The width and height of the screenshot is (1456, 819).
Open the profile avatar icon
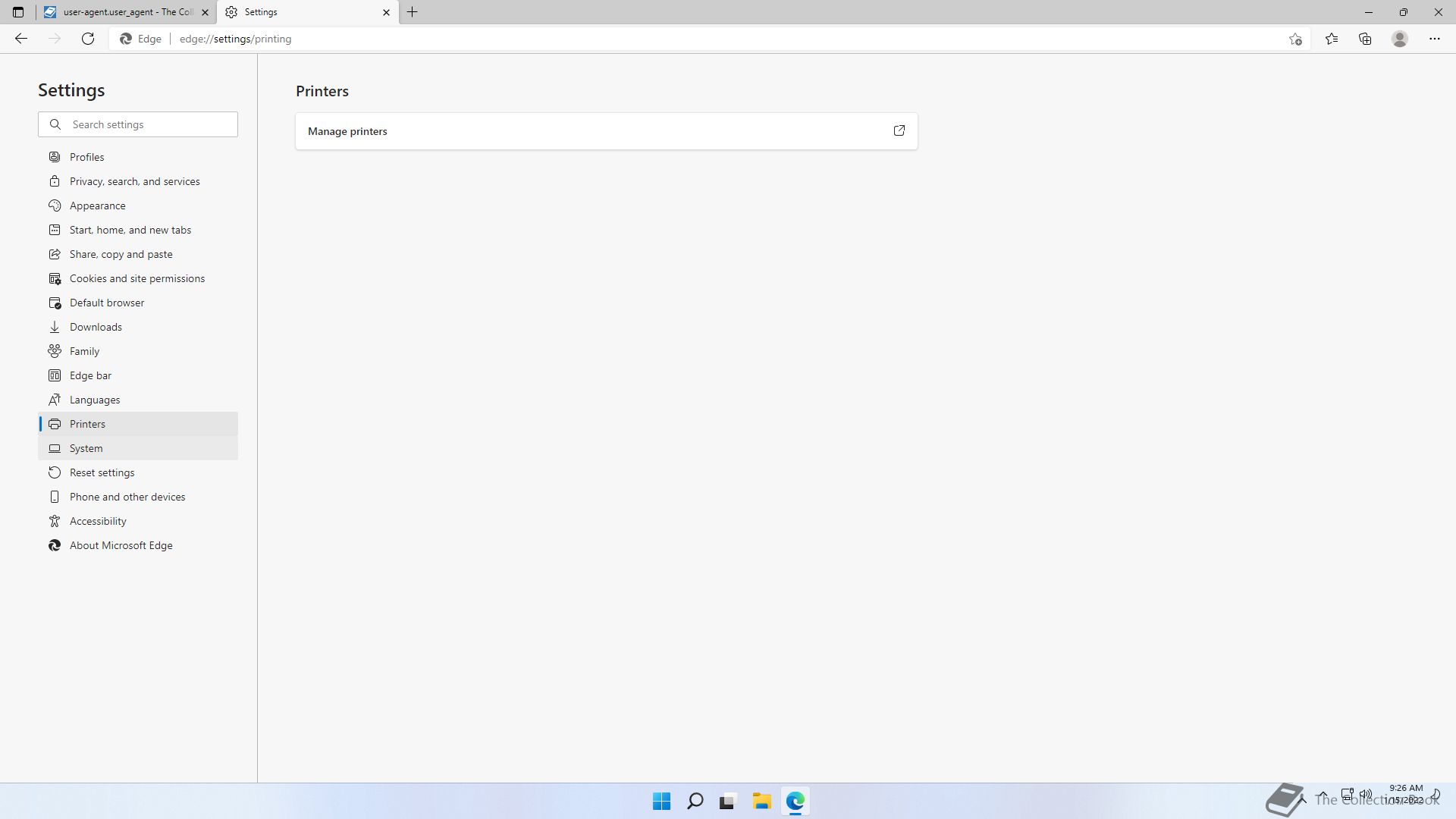1400,39
